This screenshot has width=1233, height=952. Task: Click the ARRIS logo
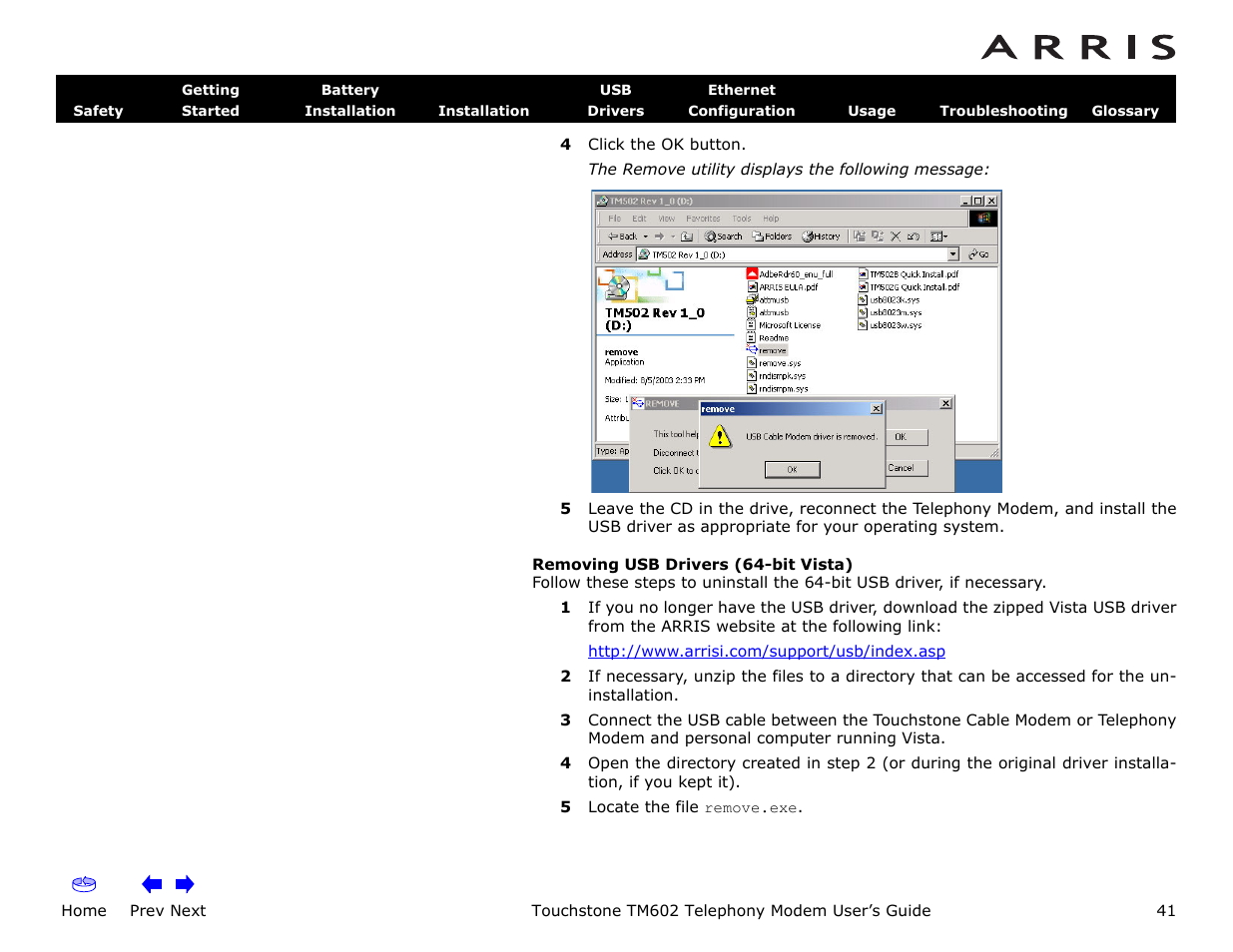(x=1078, y=47)
